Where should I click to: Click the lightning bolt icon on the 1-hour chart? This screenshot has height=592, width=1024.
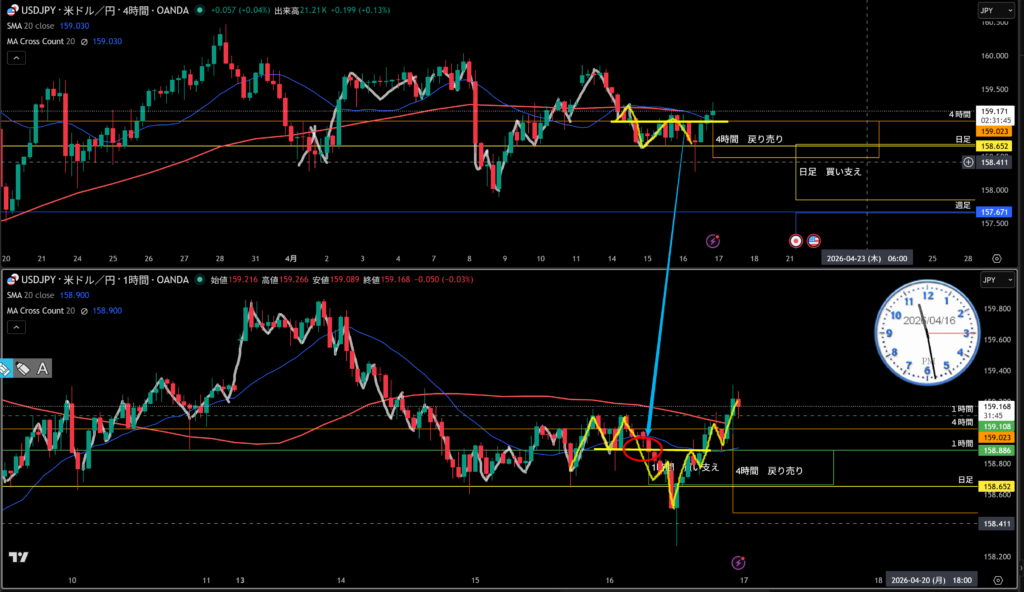point(738,564)
